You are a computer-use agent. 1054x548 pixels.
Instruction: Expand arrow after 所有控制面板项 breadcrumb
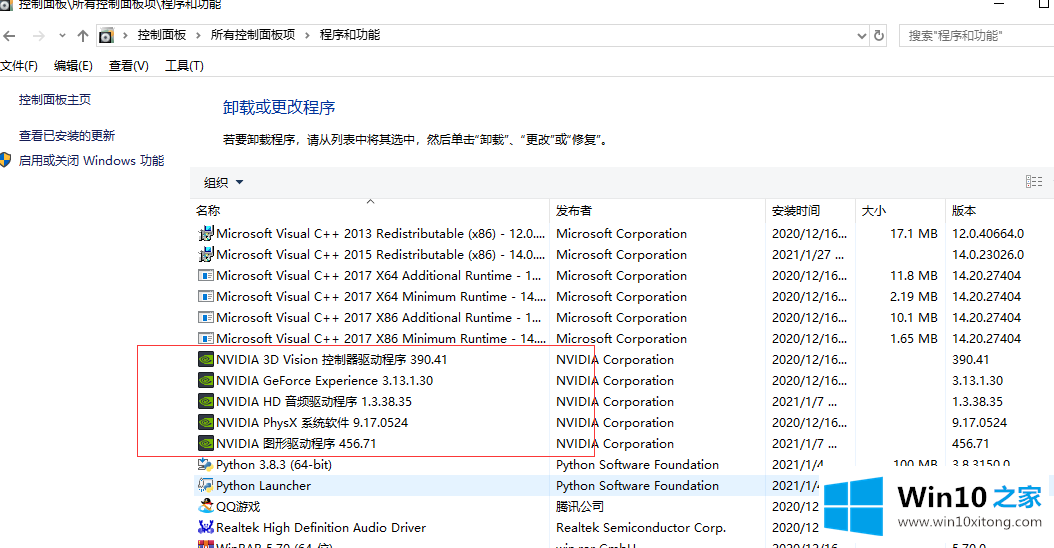pyautogui.click(x=307, y=36)
